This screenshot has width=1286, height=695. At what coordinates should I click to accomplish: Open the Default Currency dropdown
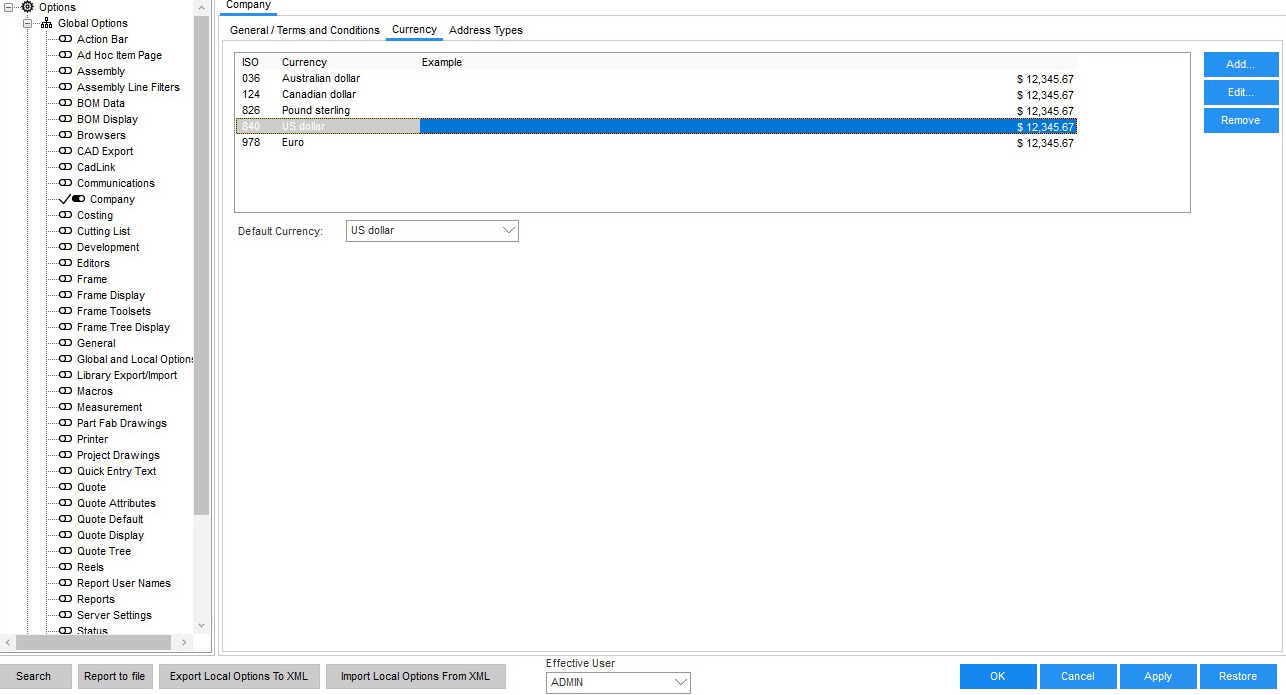[x=432, y=231]
